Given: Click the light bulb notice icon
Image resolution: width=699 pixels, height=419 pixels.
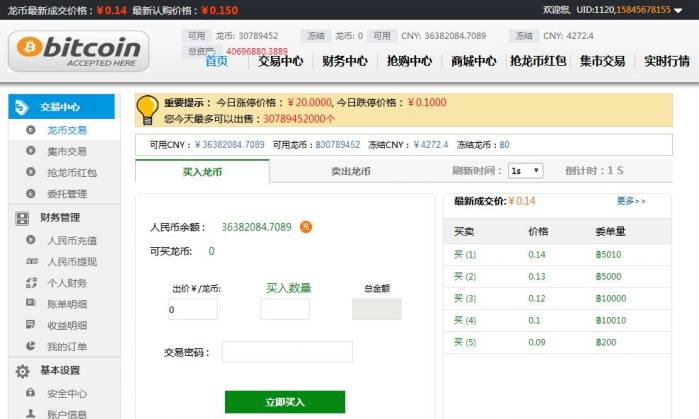Looking at the screenshot, I should tap(147, 108).
